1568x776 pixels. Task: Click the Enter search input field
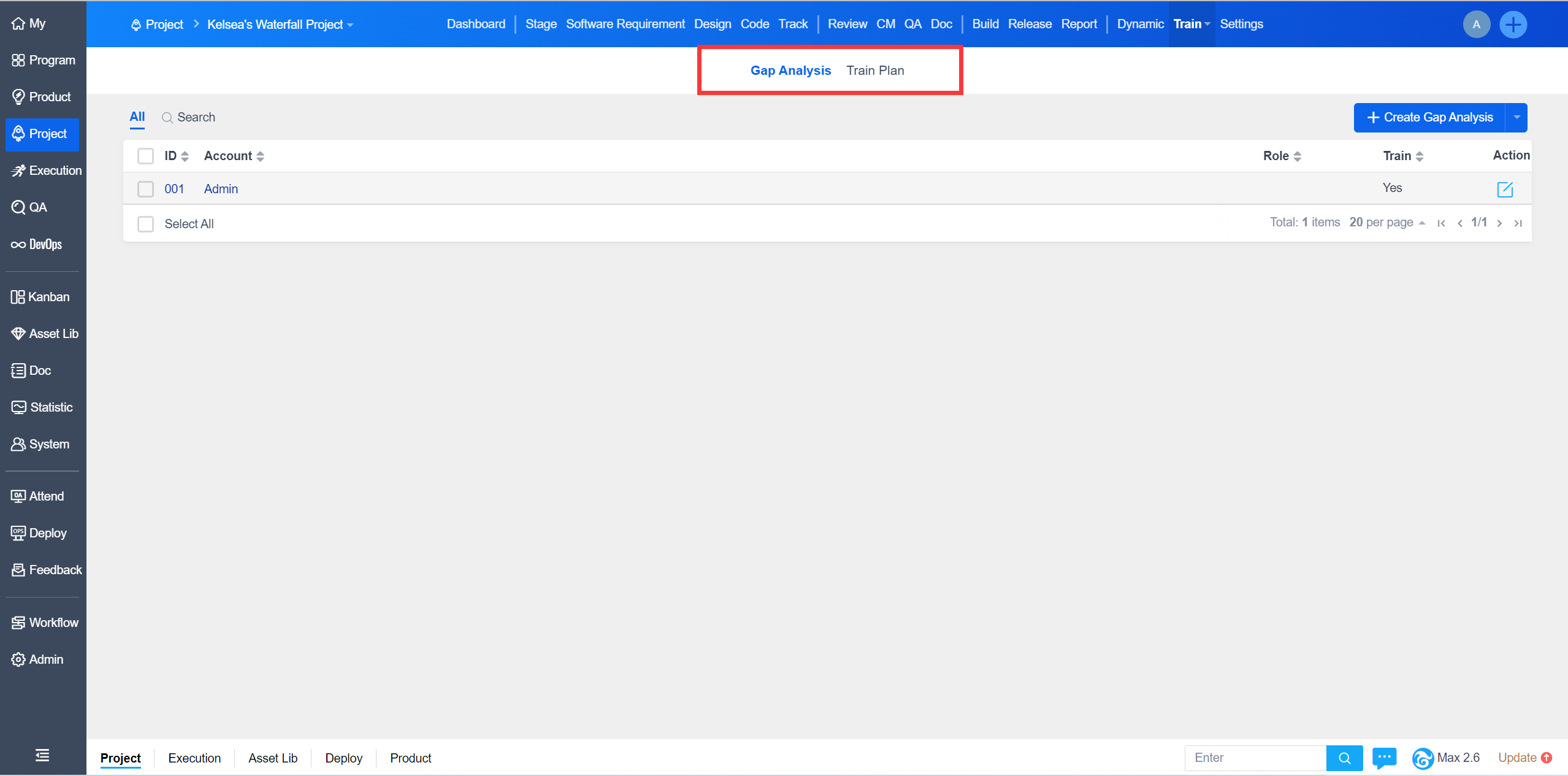pos(1254,758)
